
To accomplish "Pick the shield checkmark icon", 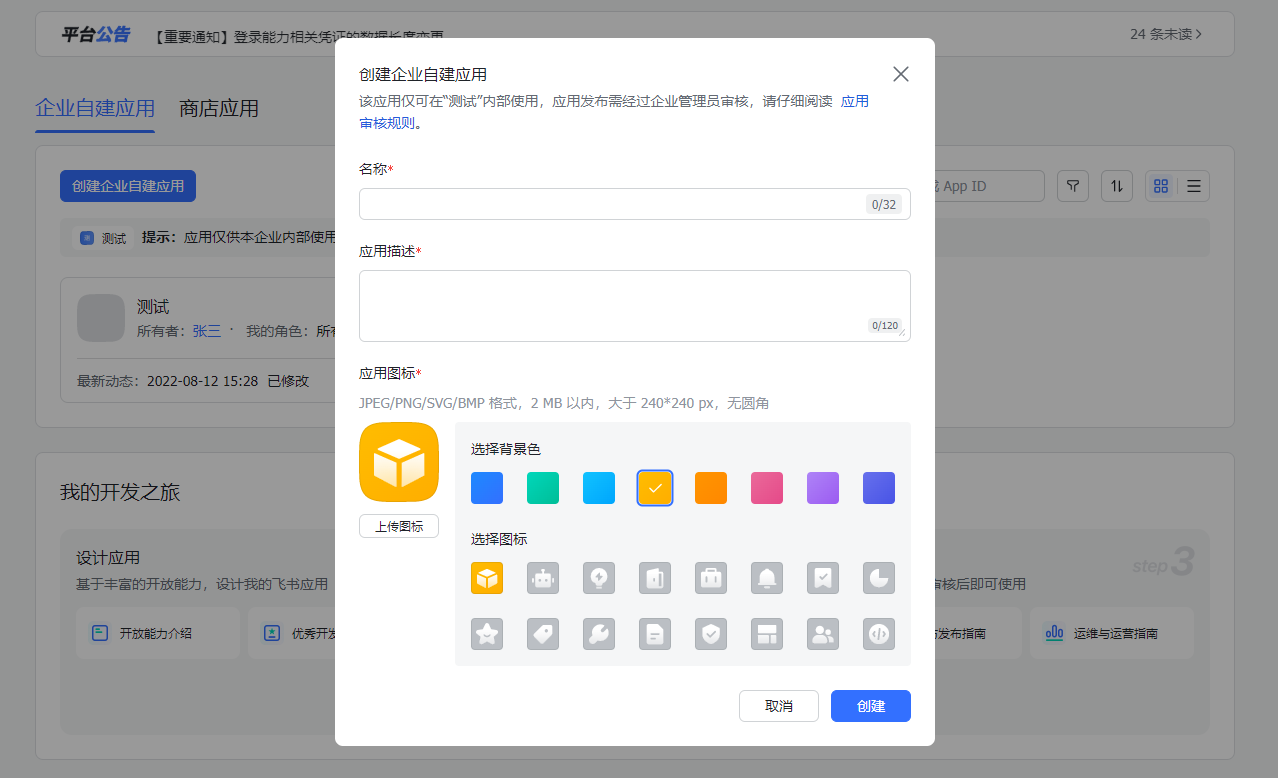I will coord(711,634).
